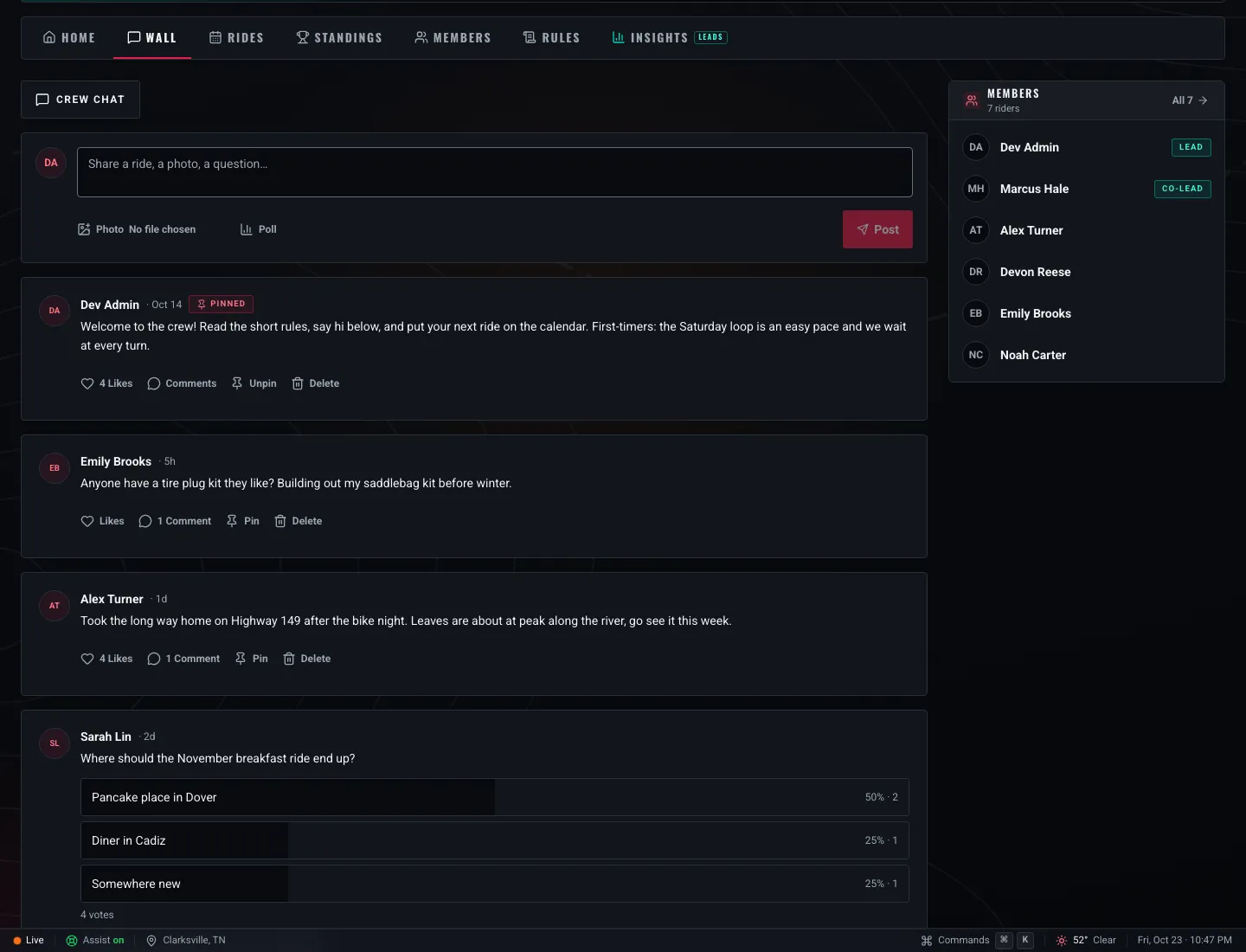
Task: Like Alex Turner's Highway 149 post
Action: tap(106, 659)
